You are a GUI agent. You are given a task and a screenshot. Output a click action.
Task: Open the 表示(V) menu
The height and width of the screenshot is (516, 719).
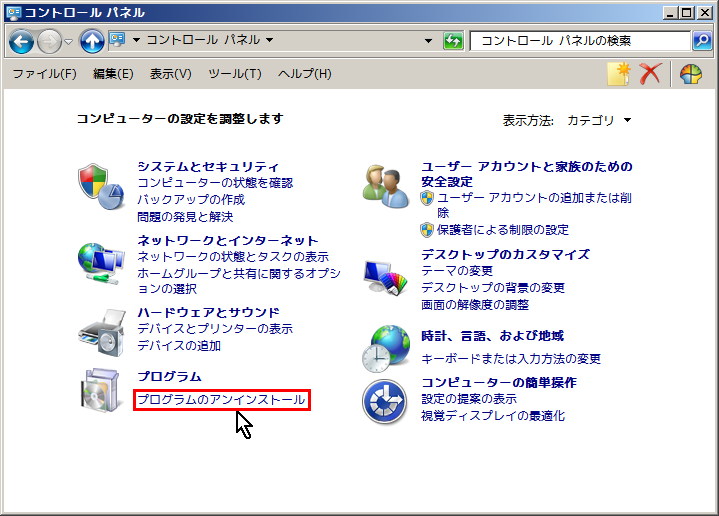[170, 74]
